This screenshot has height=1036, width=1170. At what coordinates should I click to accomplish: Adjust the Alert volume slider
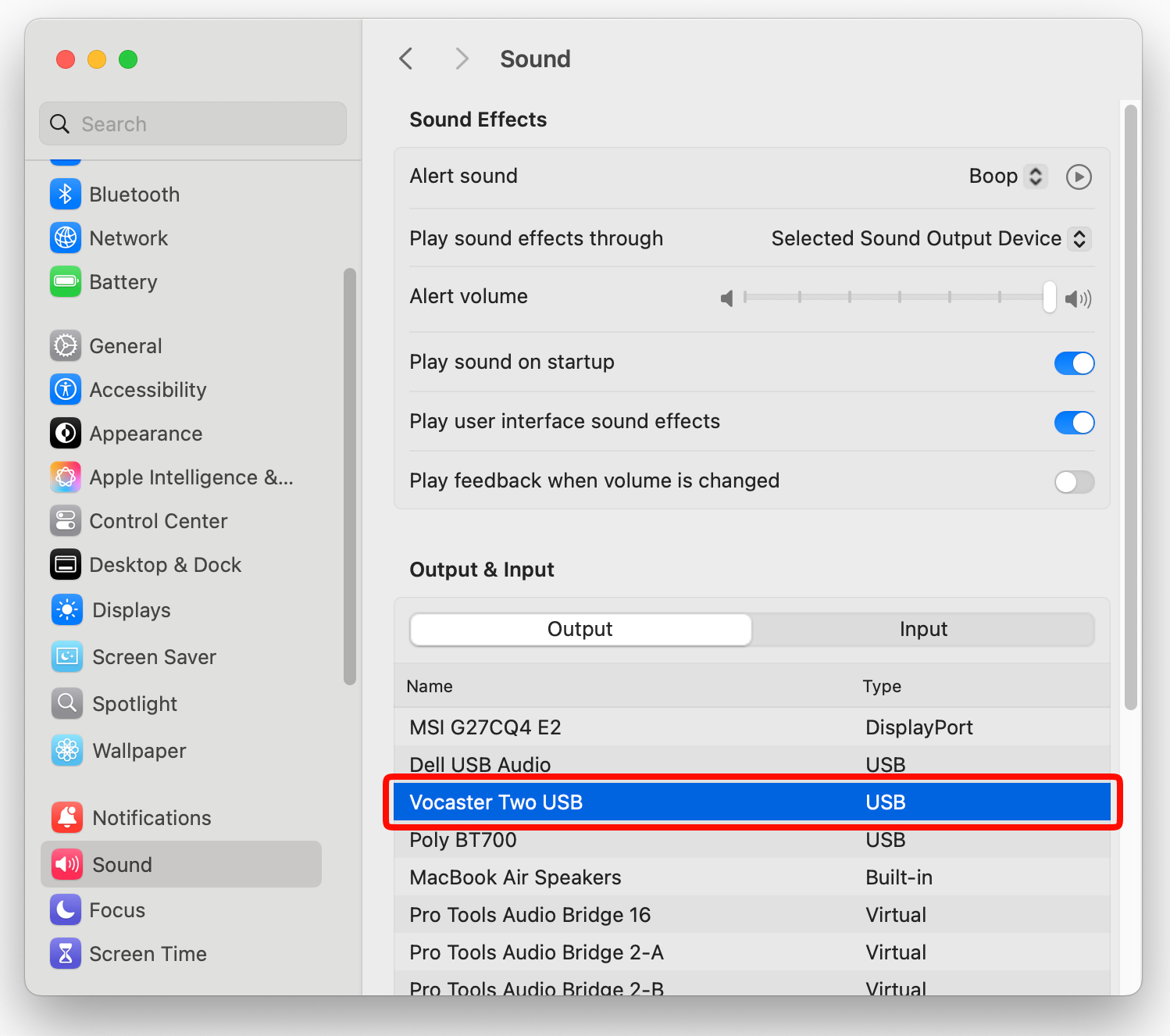point(897,297)
